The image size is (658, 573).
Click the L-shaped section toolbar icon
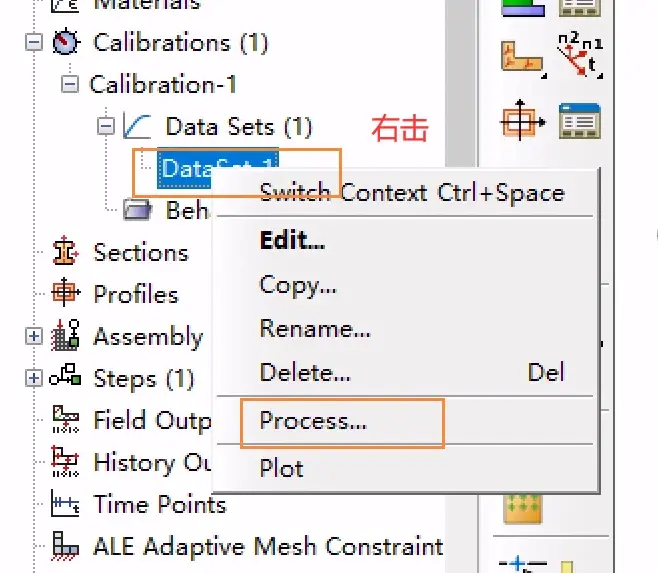(x=523, y=59)
